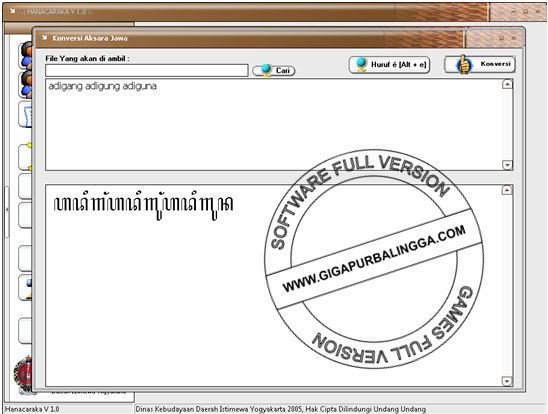Click the thumbs-up icon on Konversi button
The width and height of the screenshot is (548, 414).
coord(464,64)
